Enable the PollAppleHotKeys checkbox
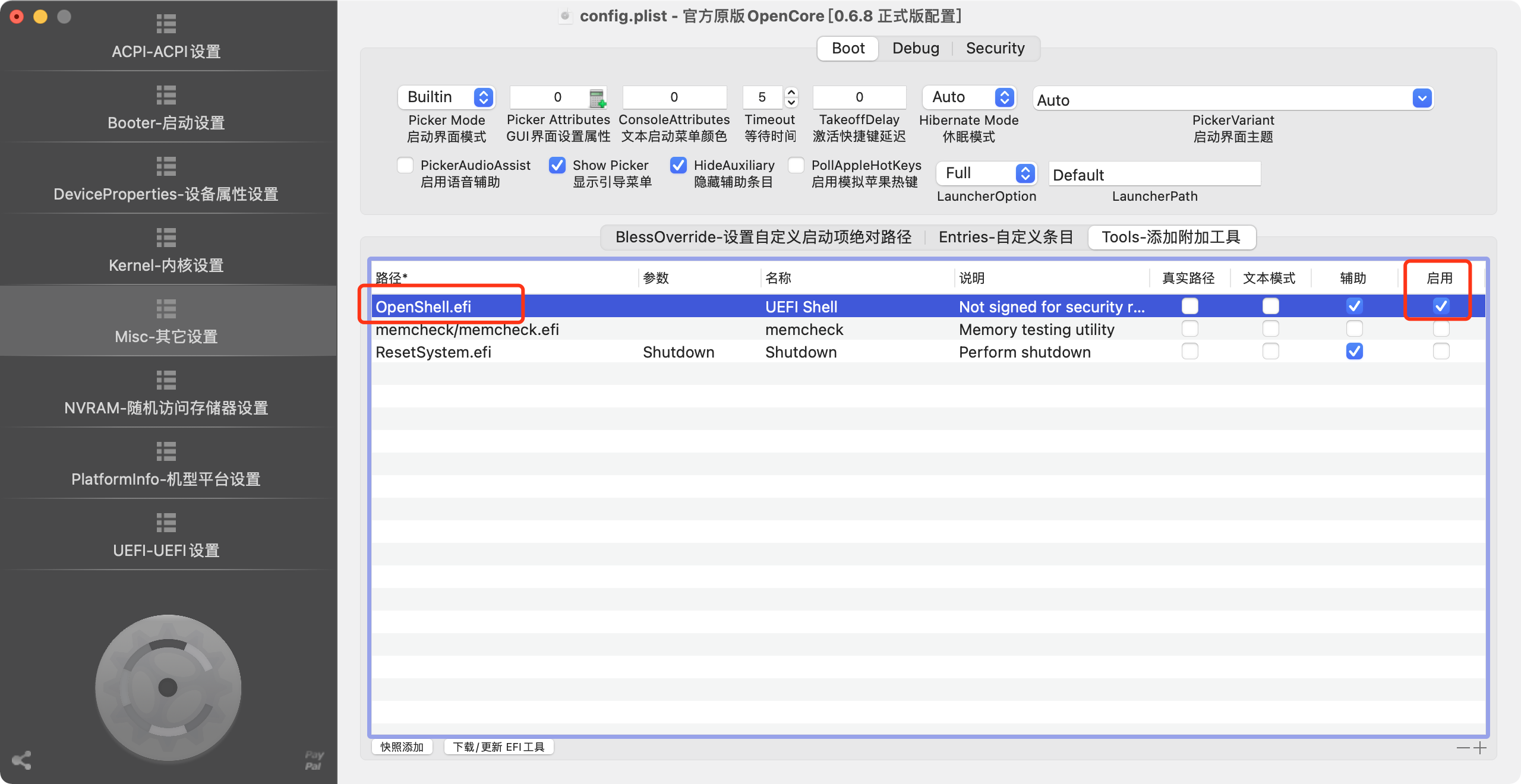The height and width of the screenshot is (784, 1521). (796, 165)
